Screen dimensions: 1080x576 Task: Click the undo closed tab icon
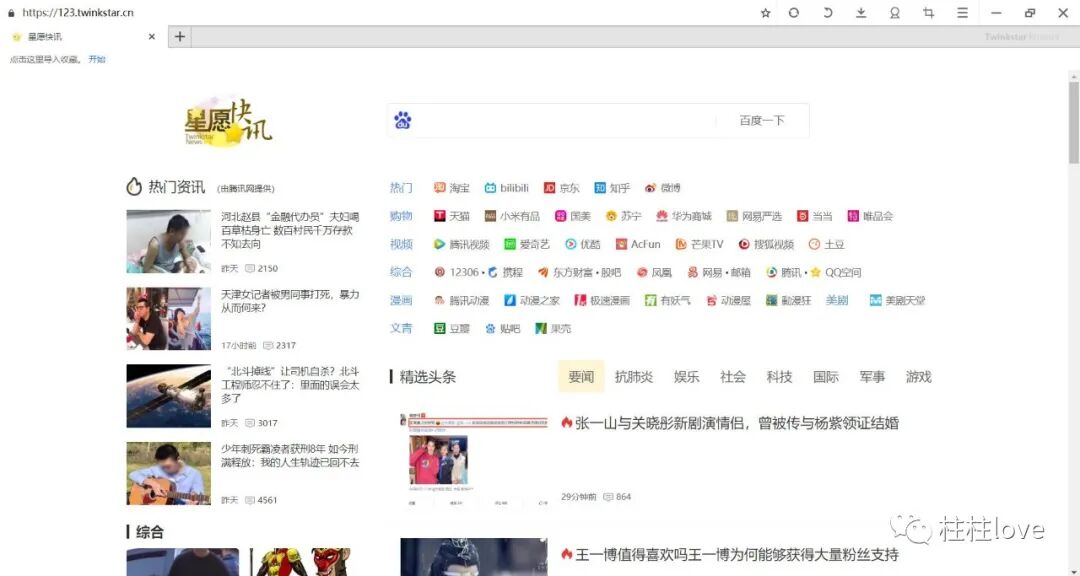(828, 13)
